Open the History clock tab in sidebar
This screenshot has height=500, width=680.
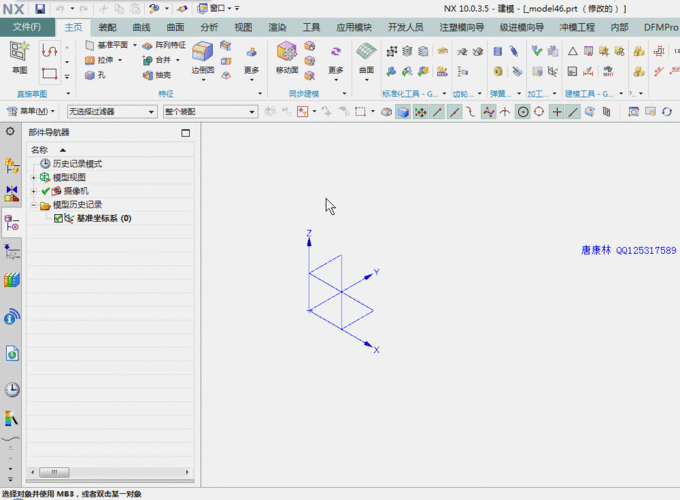[x=11, y=390]
